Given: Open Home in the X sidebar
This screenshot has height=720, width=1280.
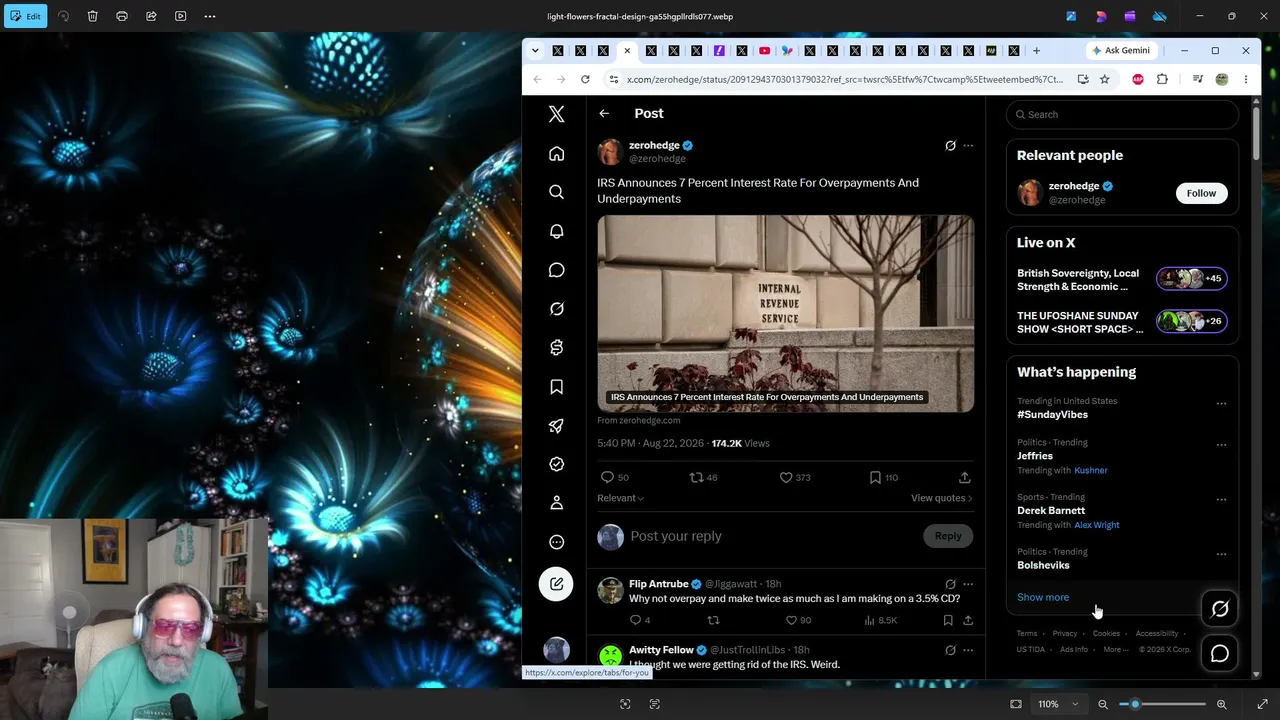Looking at the screenshot, I should click(x=557, y=153).
